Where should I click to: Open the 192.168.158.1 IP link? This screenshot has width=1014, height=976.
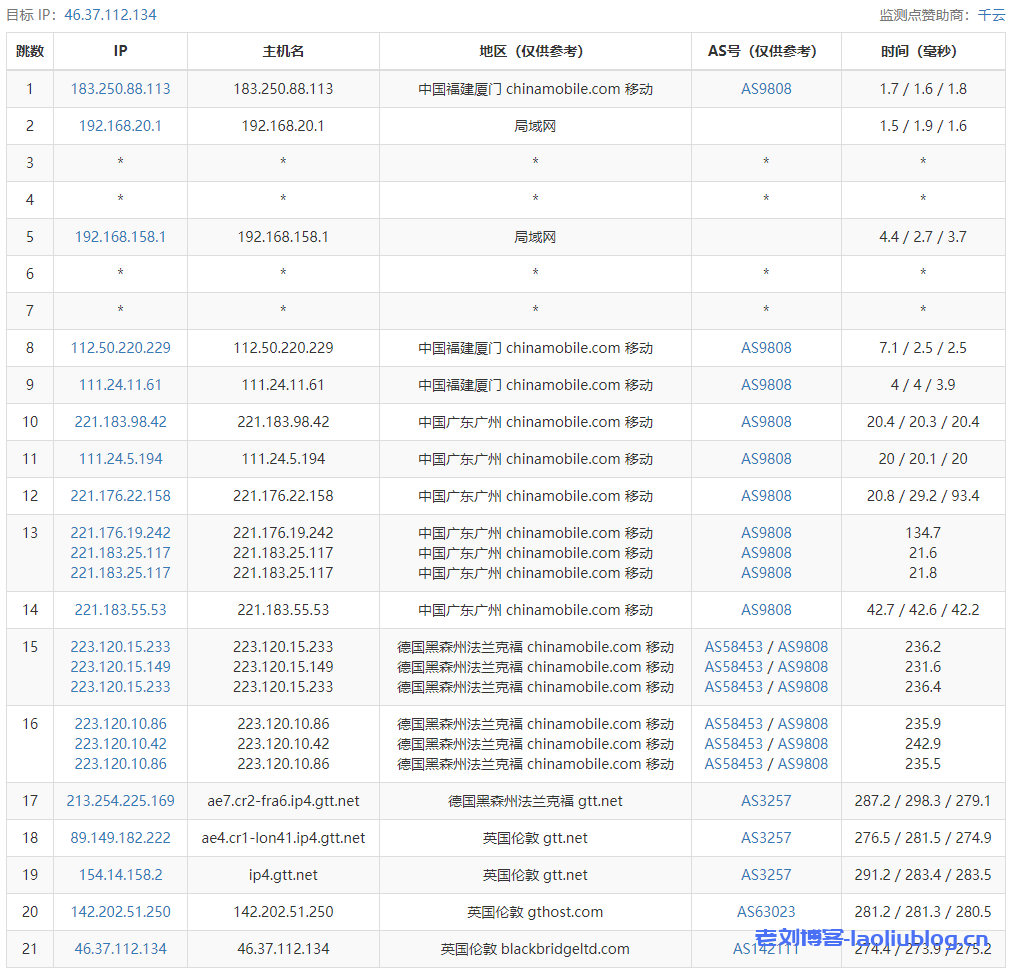point(120,237)
